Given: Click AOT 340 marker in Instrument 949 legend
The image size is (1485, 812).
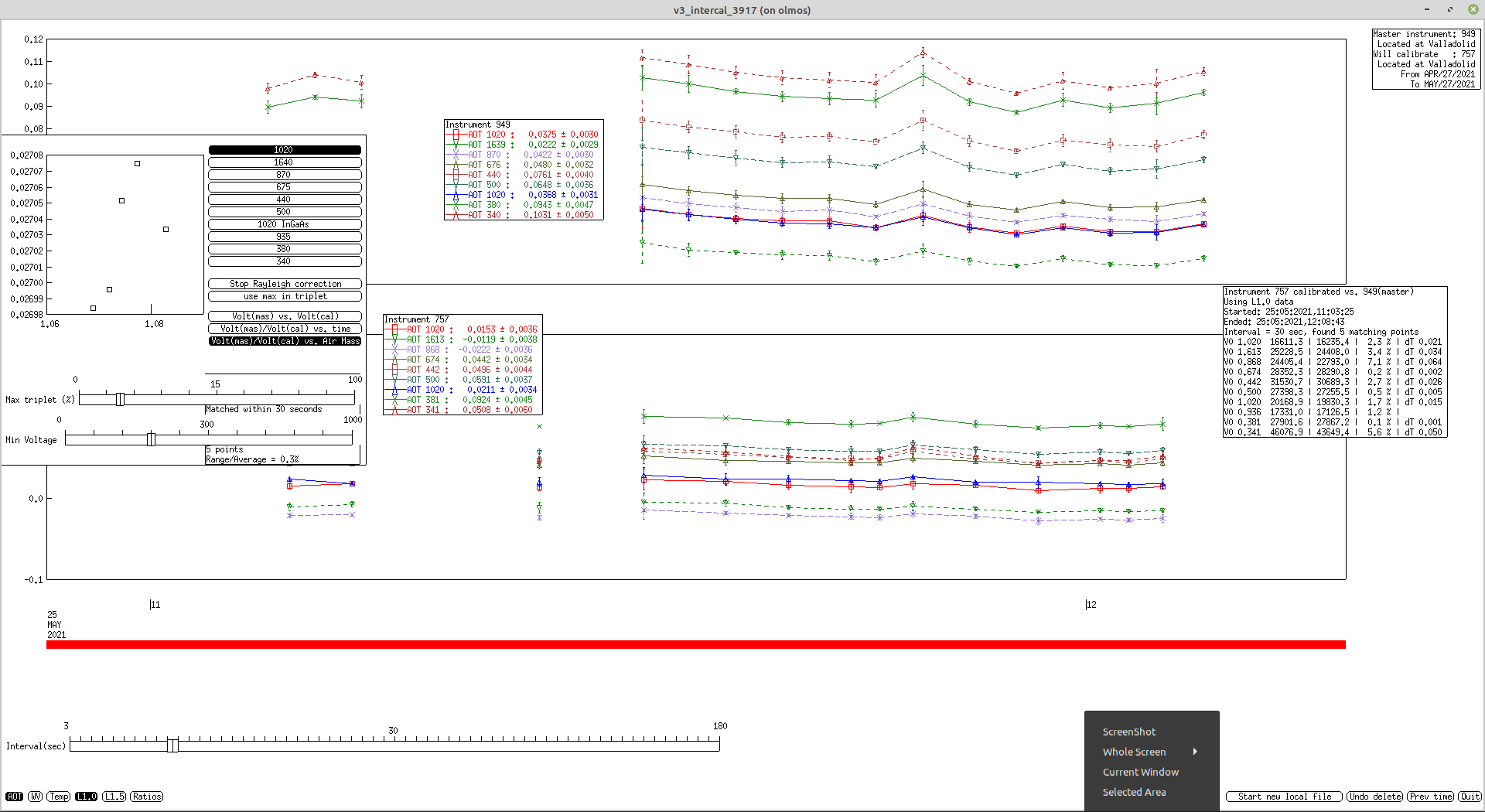Looking at the screenshot, I should pos(456,215).
